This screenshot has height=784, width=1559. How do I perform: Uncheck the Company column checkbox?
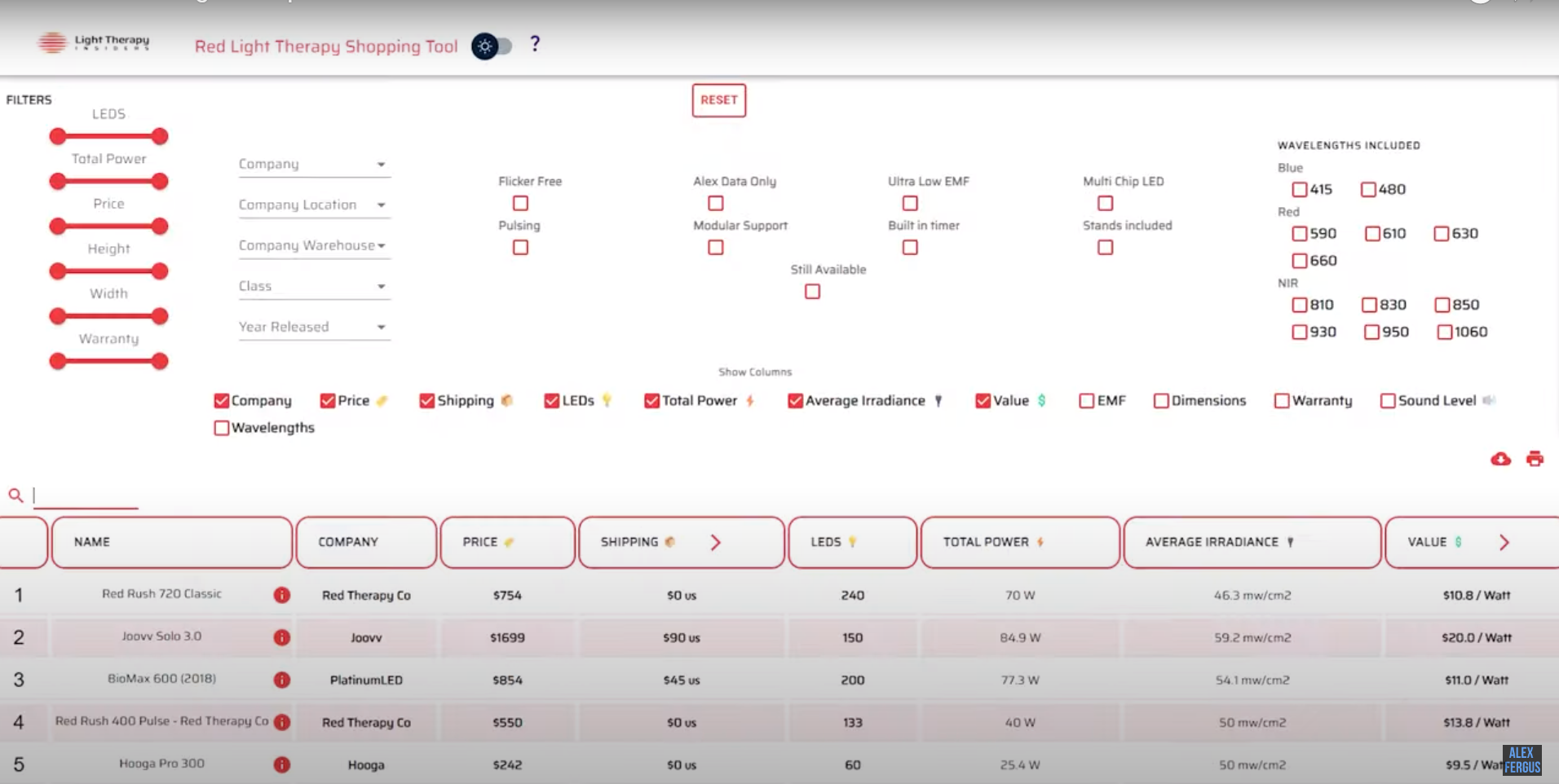pyautogui.click(x=221, y=401)
